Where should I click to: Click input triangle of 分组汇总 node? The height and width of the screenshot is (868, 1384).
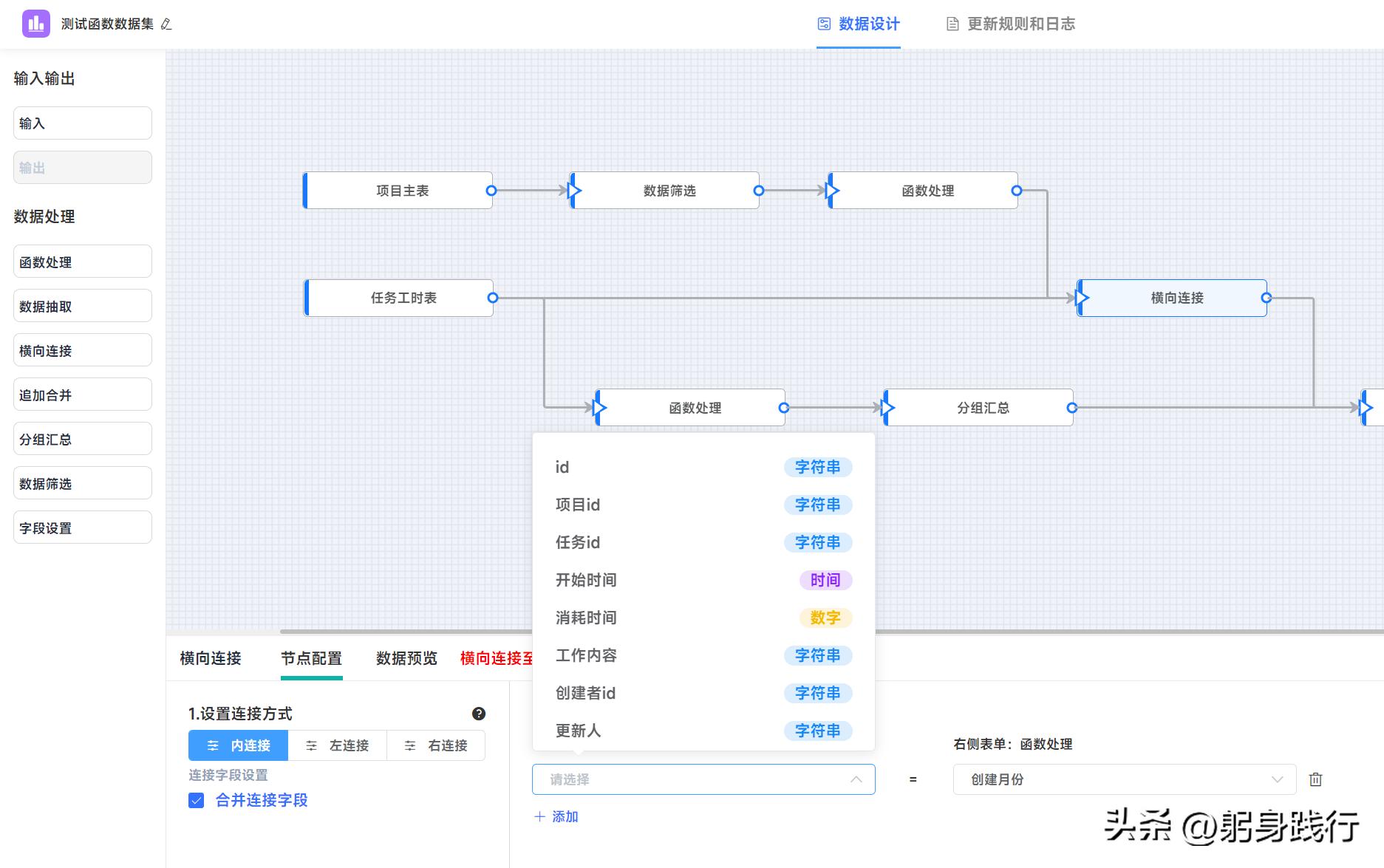tap(888, 407)
